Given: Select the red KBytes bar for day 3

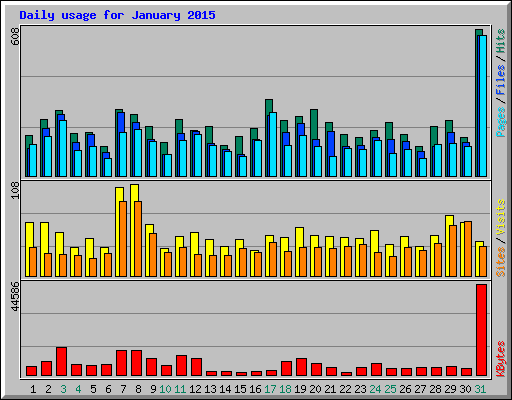Looking at the screenshot, I should click(x=61, y=362).
